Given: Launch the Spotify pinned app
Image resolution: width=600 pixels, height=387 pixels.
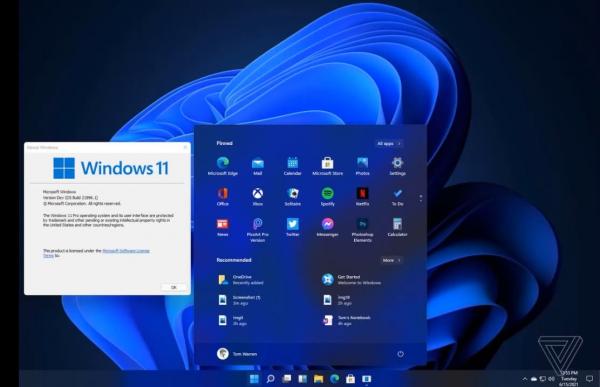Looking at the screenshot, I should pyautogui.click(x=328, y=197).
